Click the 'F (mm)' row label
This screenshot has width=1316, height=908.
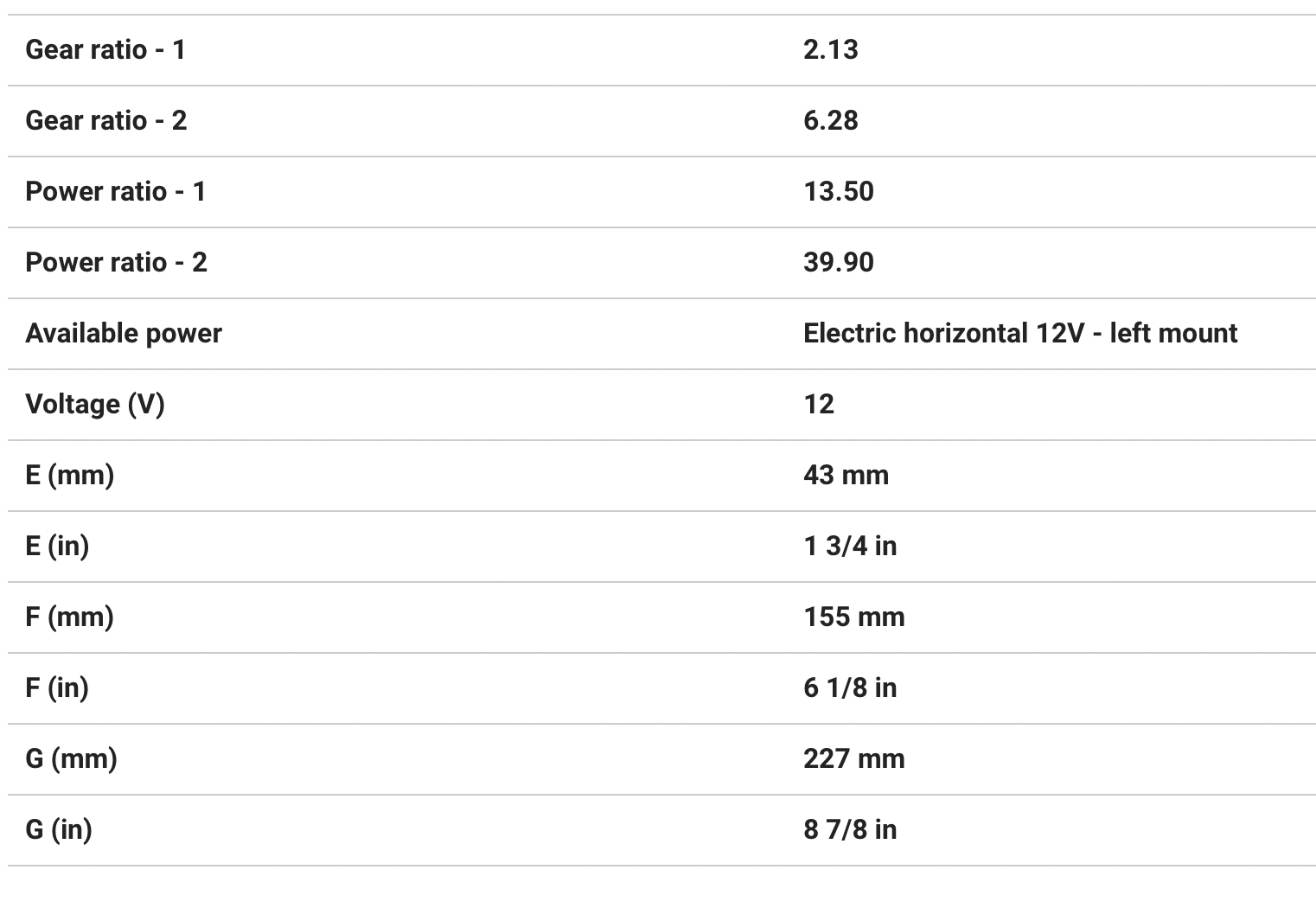[69, 617]
